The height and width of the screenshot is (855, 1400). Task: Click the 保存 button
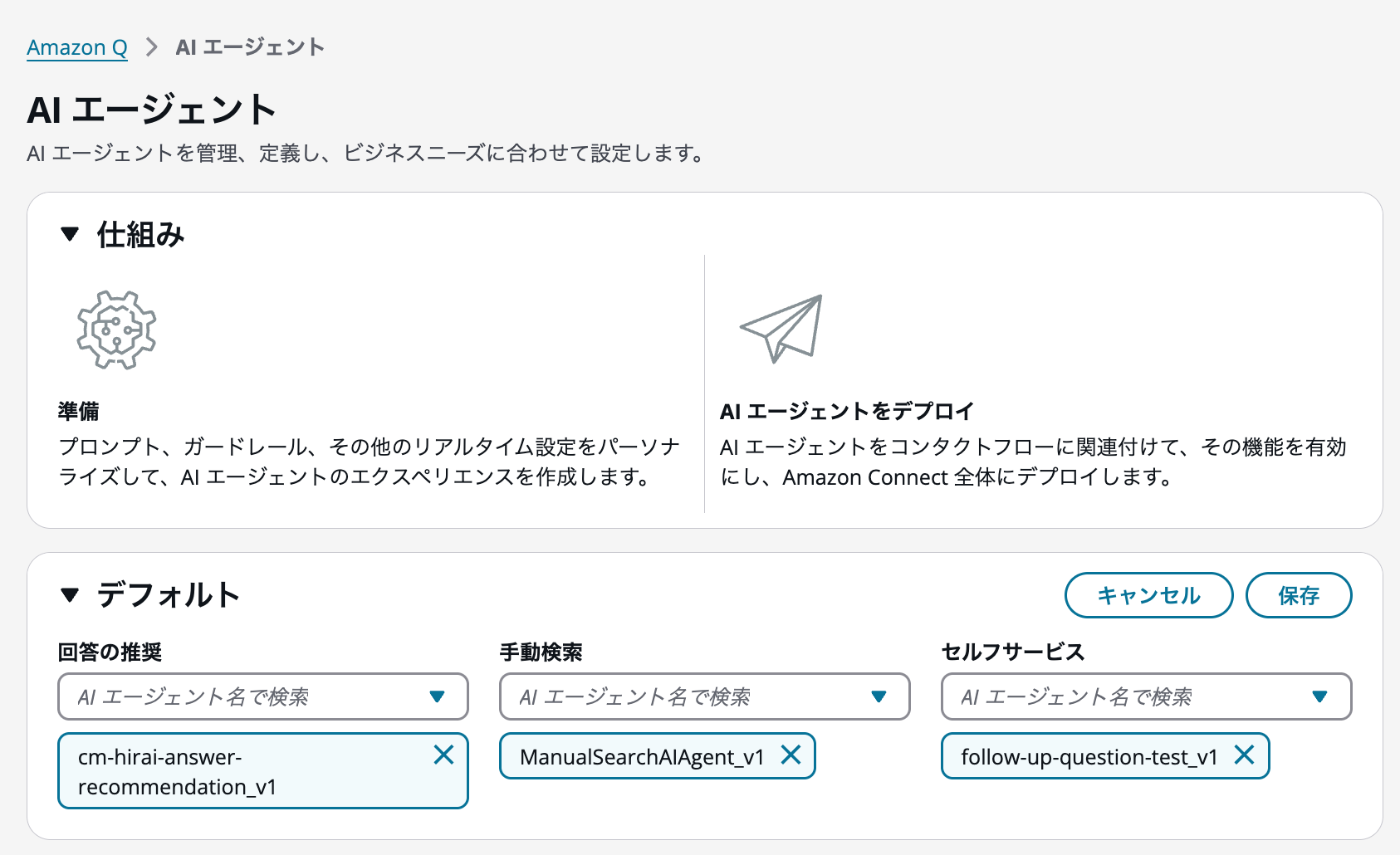pyautogui.click(x=1299, y=595)
